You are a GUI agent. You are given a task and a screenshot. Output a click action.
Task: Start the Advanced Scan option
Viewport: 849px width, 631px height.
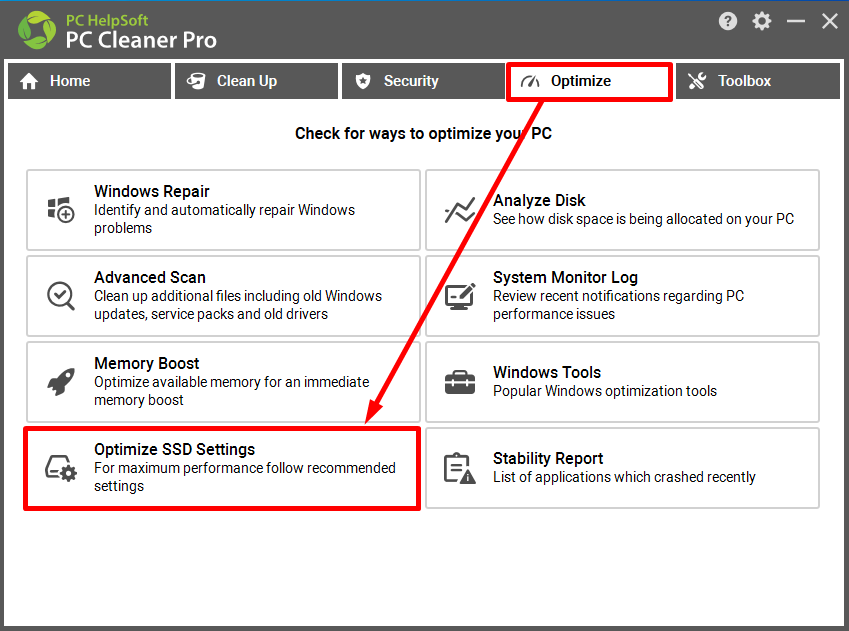click(x=223, y=296)
